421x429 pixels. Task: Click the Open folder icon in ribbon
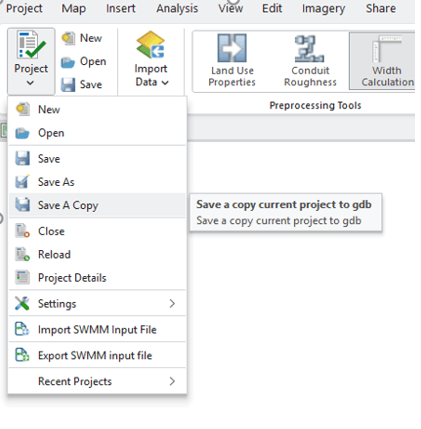pyautogui.click(x=68, y=62)
